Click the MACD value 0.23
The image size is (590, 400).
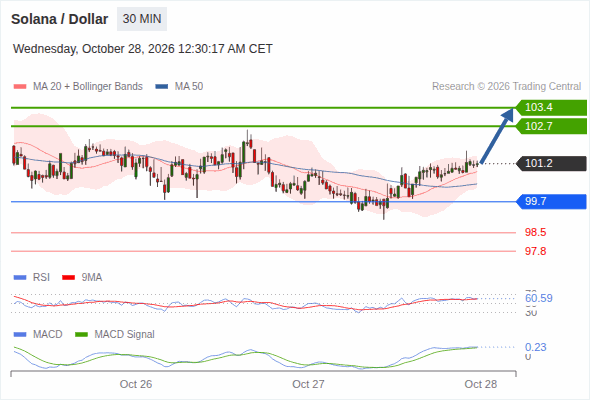[535, 347]
